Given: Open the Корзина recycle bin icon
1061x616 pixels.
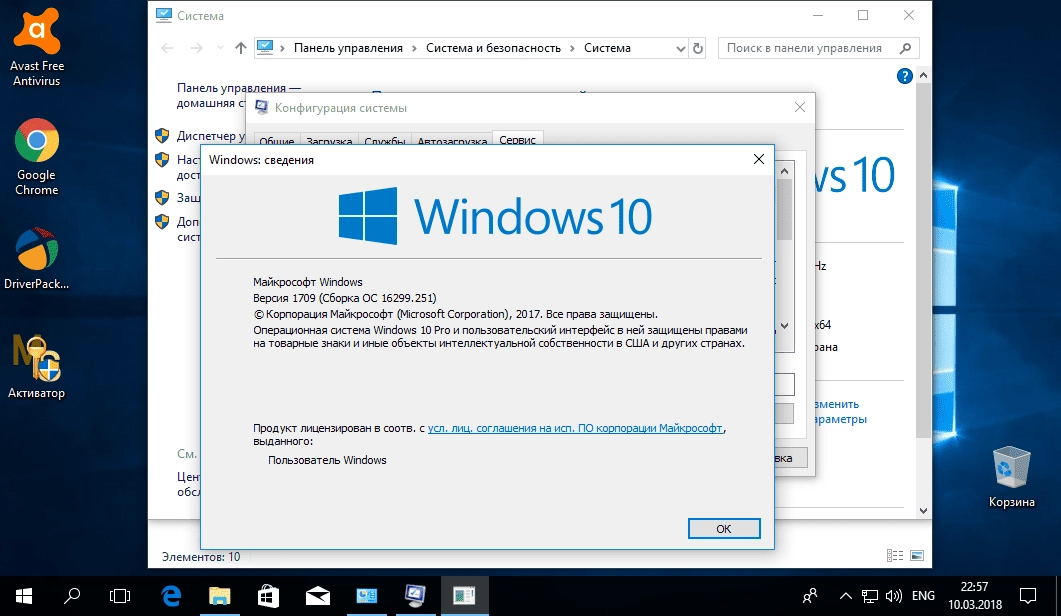Looking at the screenshot, I should coord(1011,477).
